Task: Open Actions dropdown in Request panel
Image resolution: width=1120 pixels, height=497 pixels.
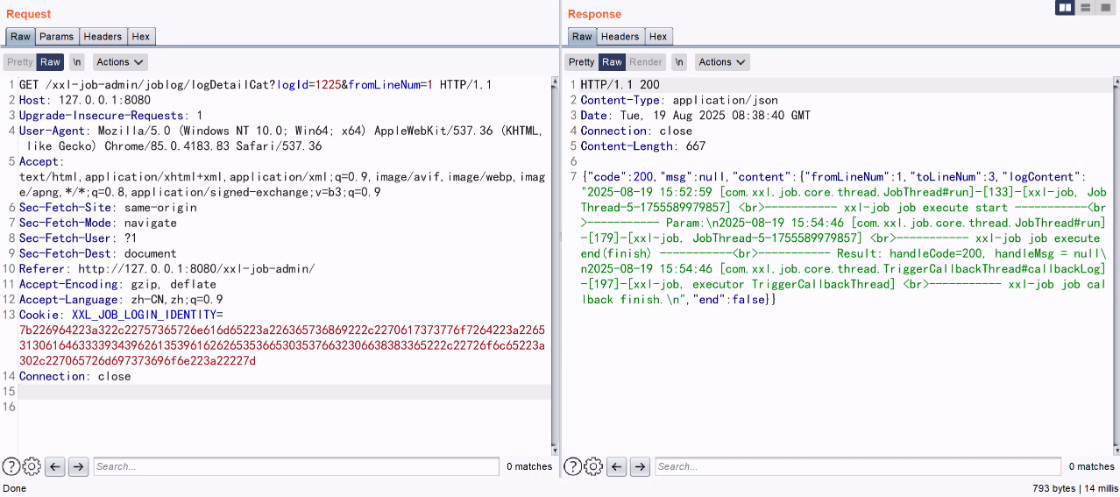Action: [x=113, y=62]
